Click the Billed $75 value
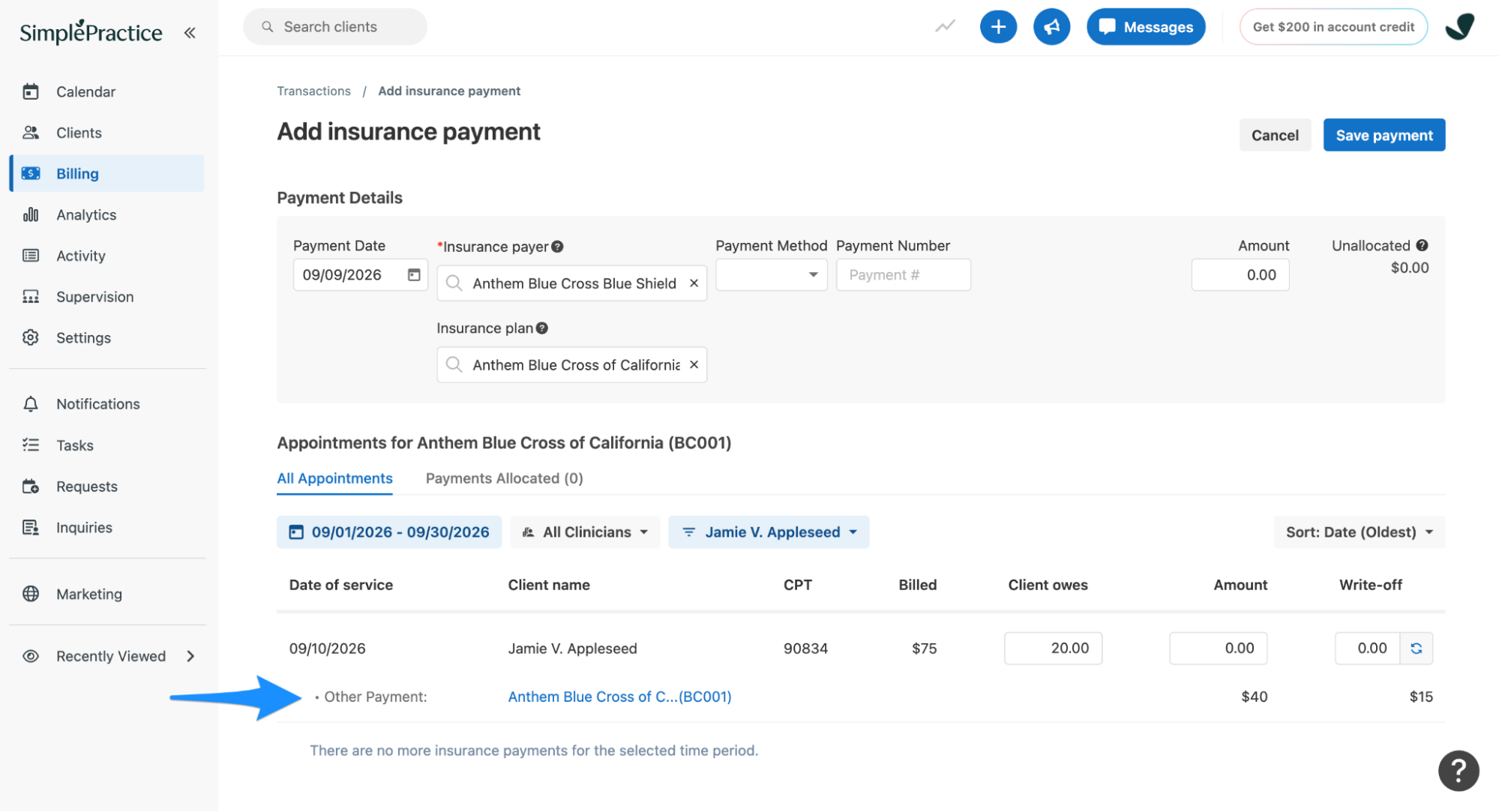 924,649
